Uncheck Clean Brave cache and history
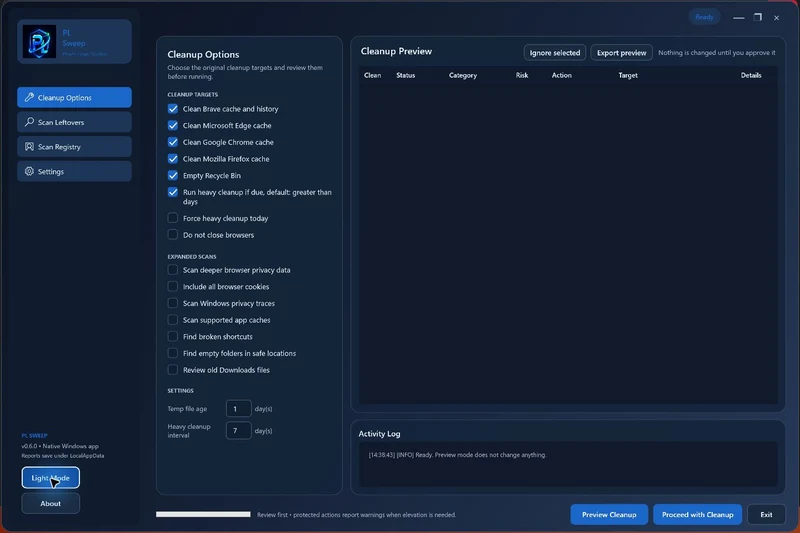 coord(173,109)
